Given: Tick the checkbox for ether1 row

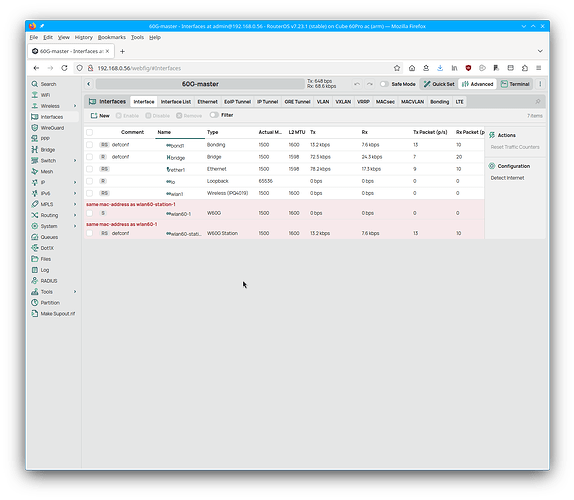Looking at the screenshot, I should [x=89, y=169].
